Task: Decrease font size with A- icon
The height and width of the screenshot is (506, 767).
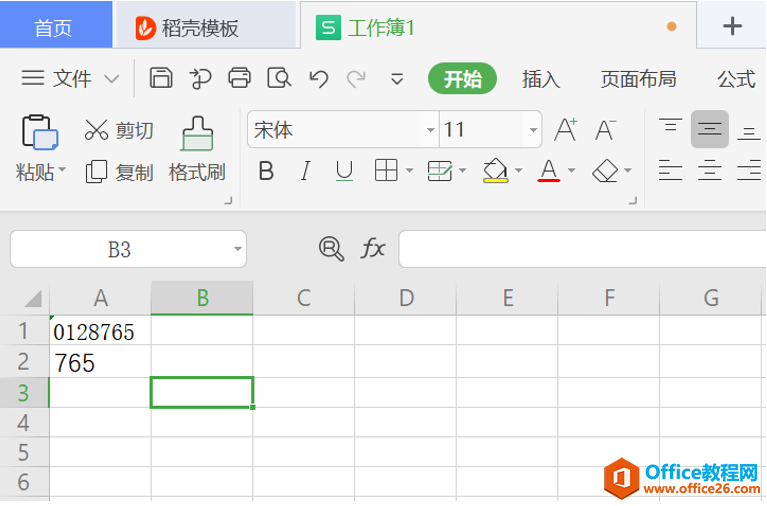Action: [x=606, y=130]
